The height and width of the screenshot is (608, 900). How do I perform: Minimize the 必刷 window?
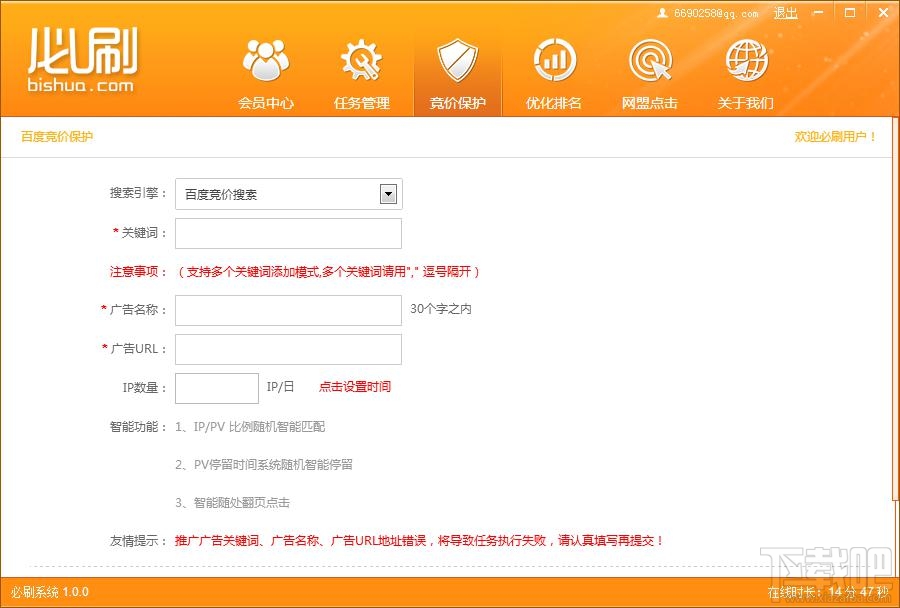(818, 13)
